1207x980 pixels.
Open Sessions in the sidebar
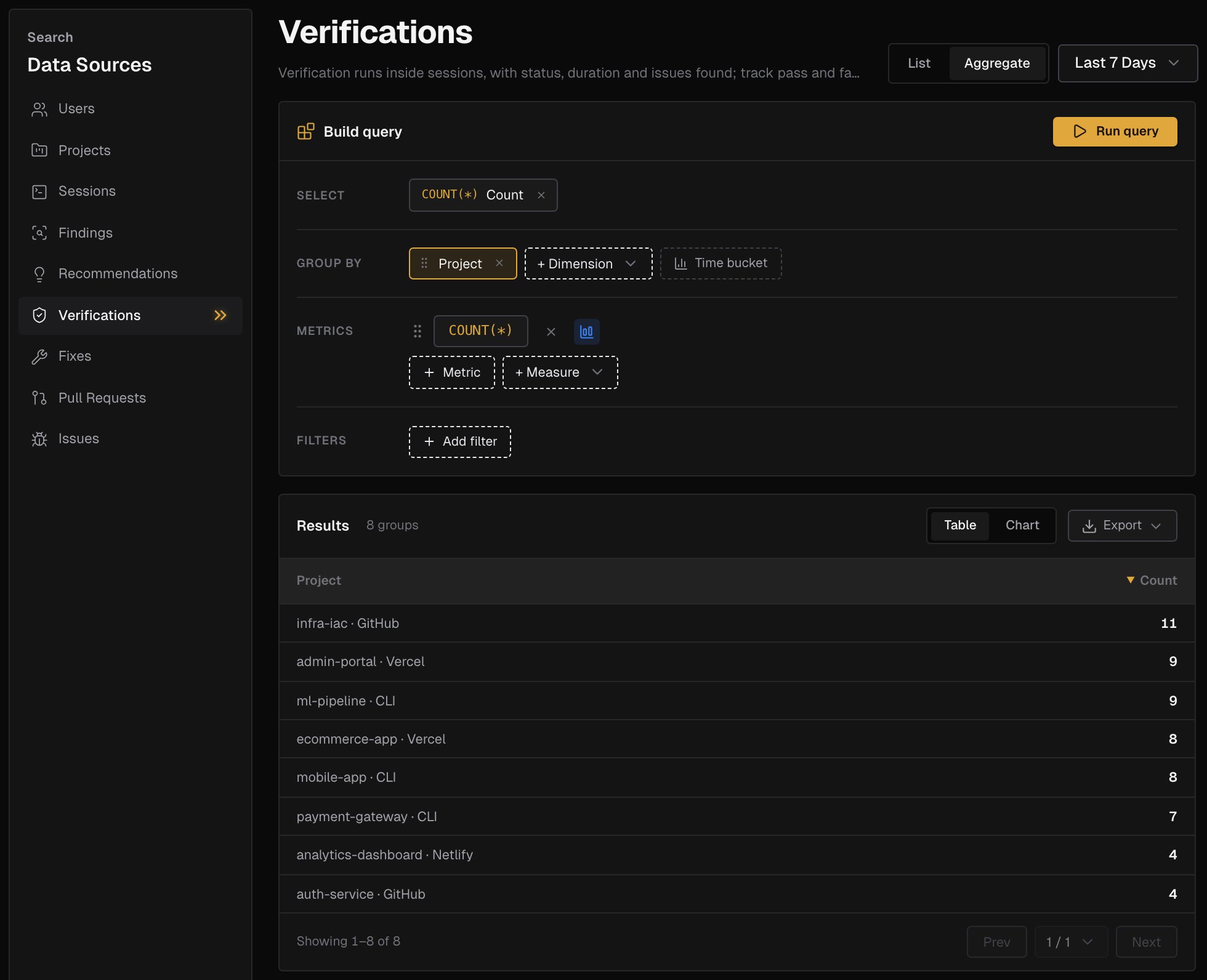[x=131, y=191]
